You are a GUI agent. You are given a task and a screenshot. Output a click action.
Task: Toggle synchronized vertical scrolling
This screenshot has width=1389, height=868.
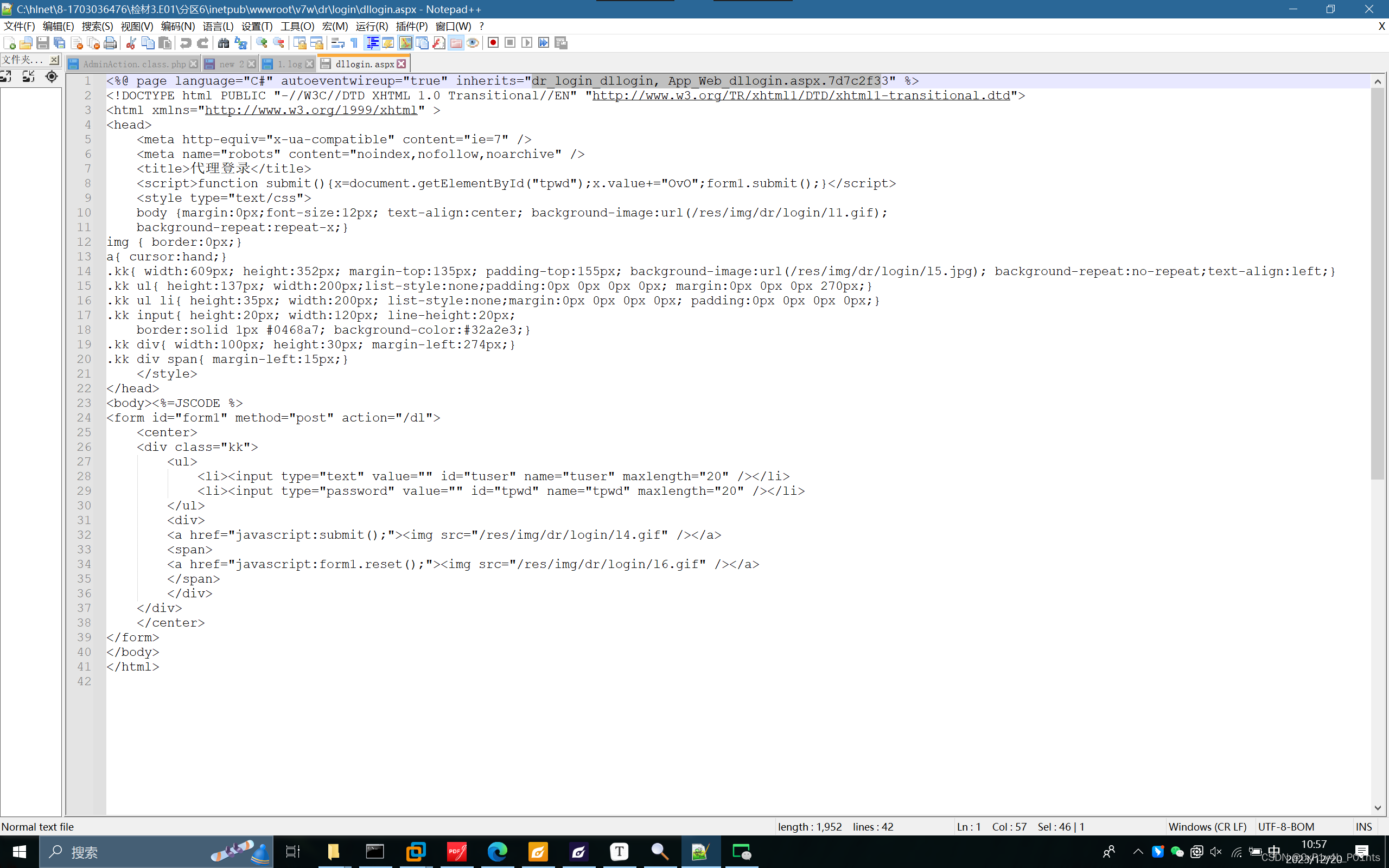click(x=300, y=43)
